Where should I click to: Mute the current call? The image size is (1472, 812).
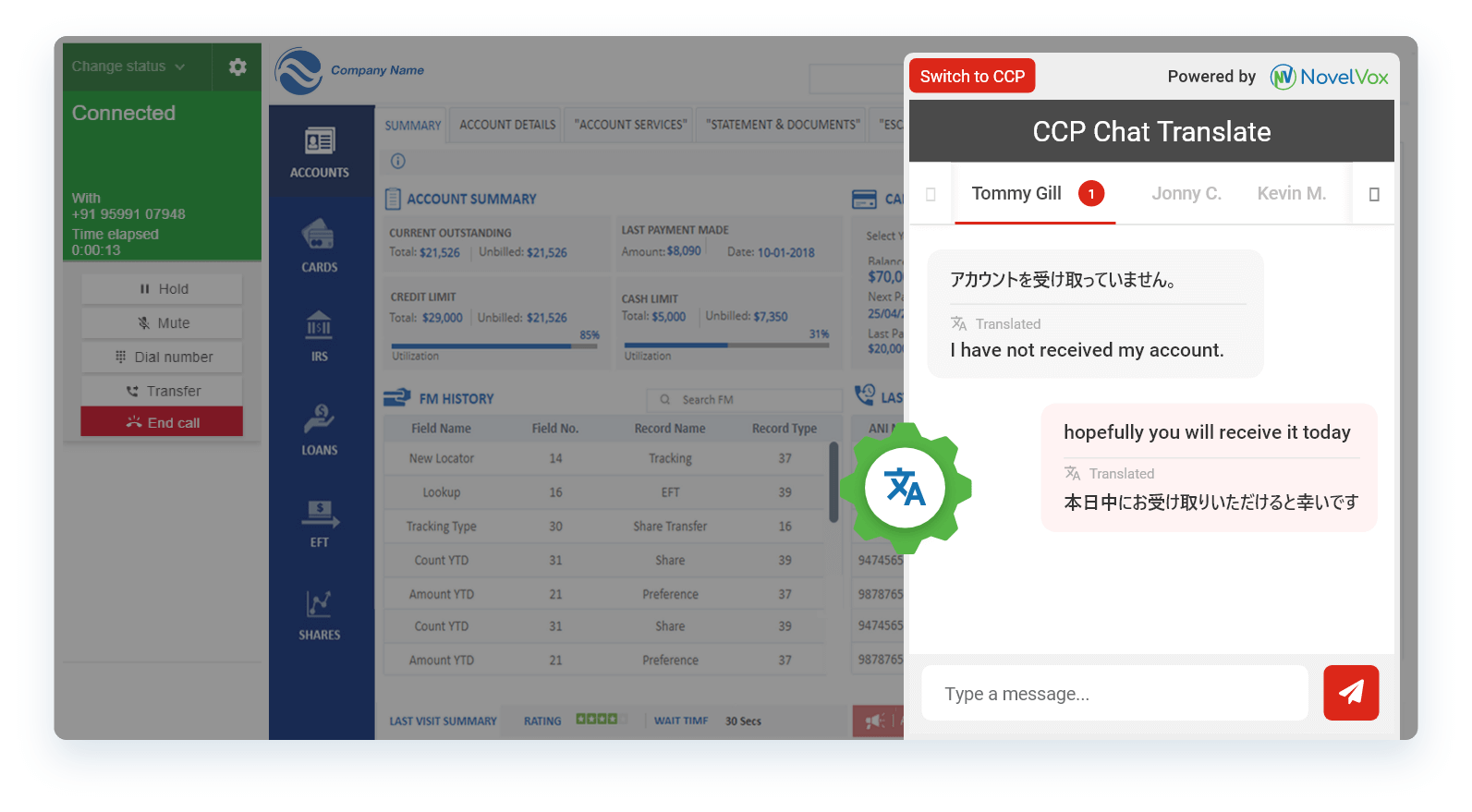point(163,323)
